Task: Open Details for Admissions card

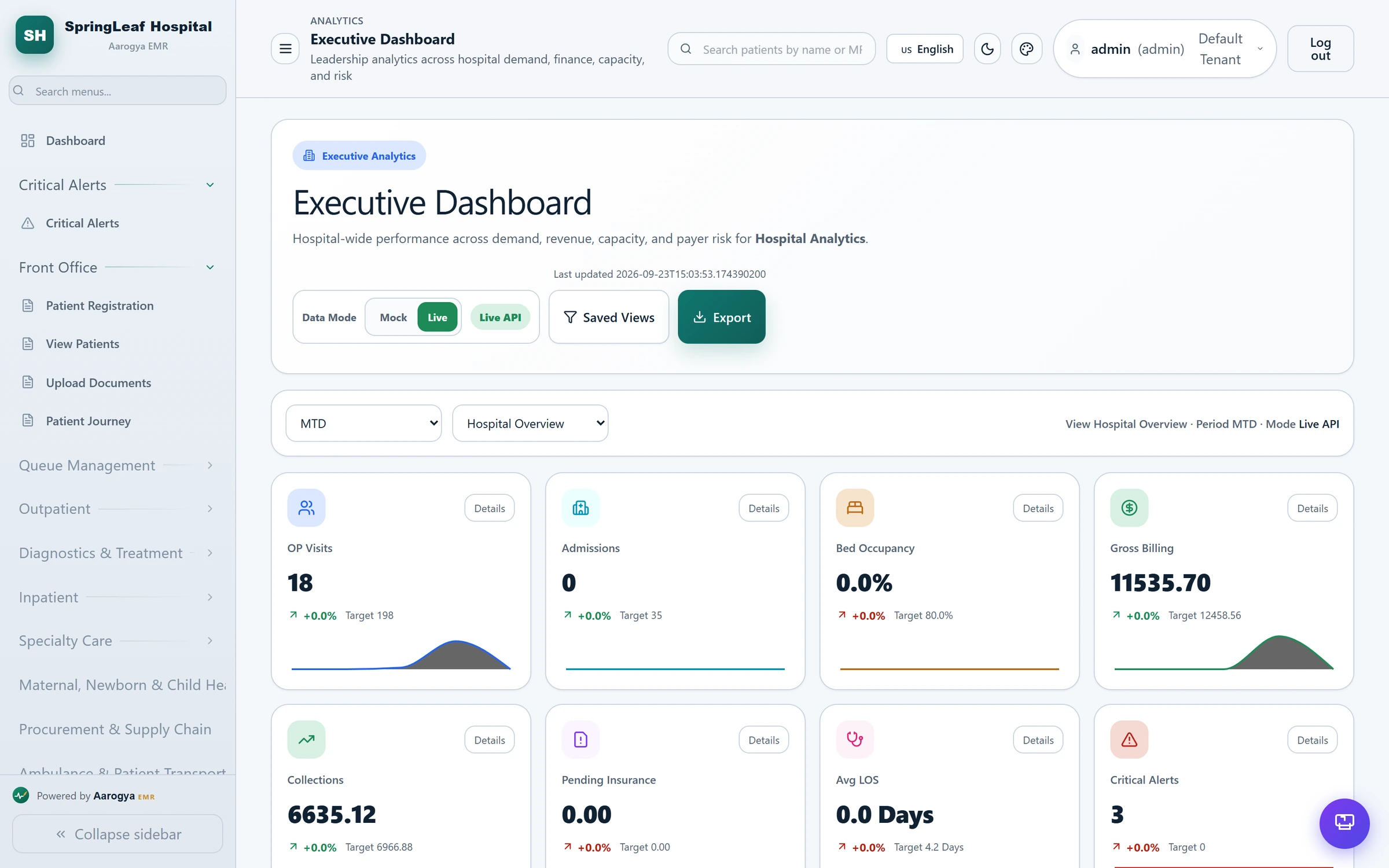Action: pos(764,508)
